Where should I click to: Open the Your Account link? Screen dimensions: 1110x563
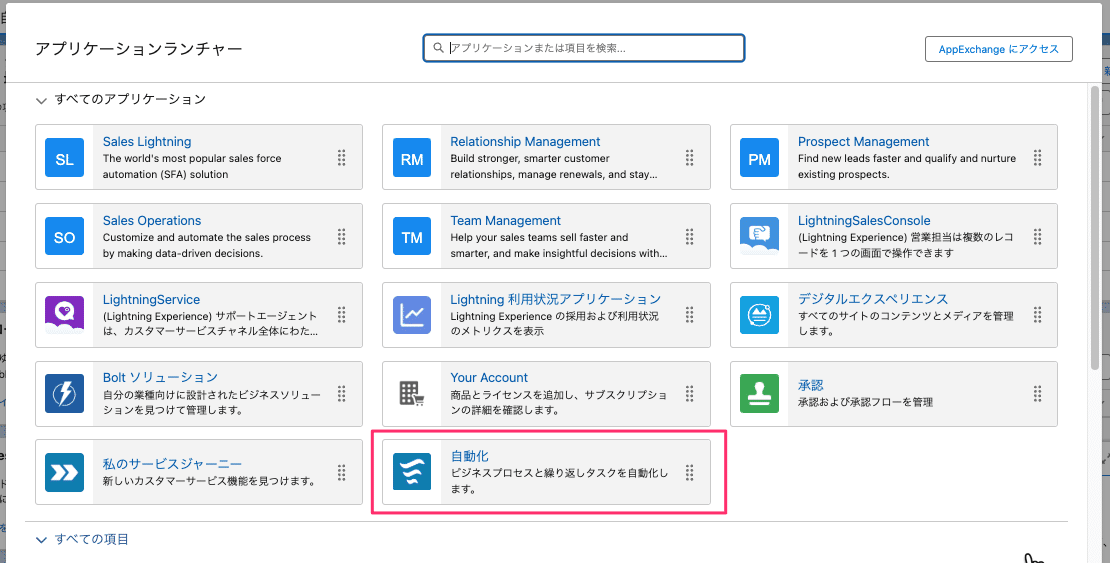[489, 377]
